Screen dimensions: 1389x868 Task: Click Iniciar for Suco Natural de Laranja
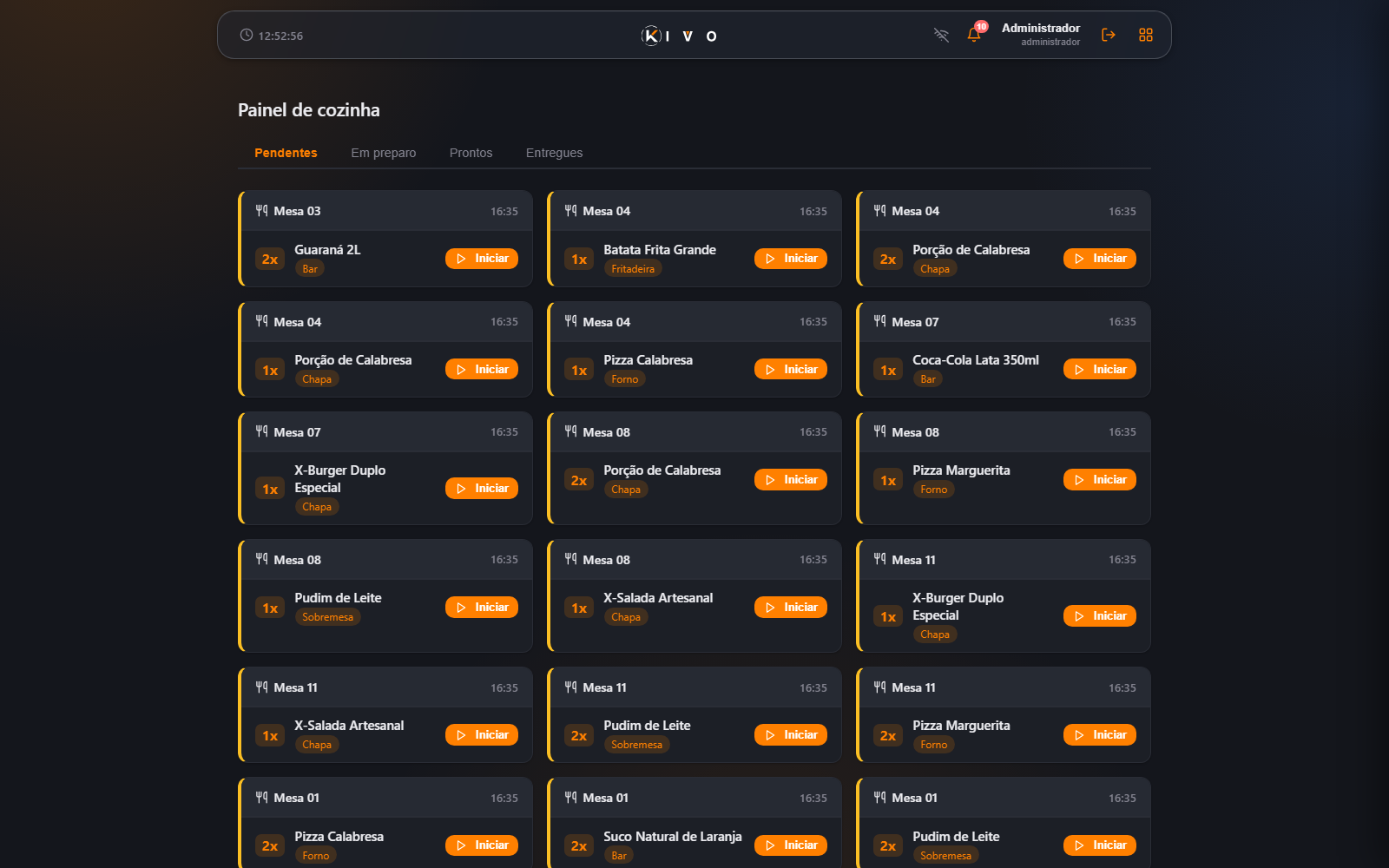(x=791, y=845)
